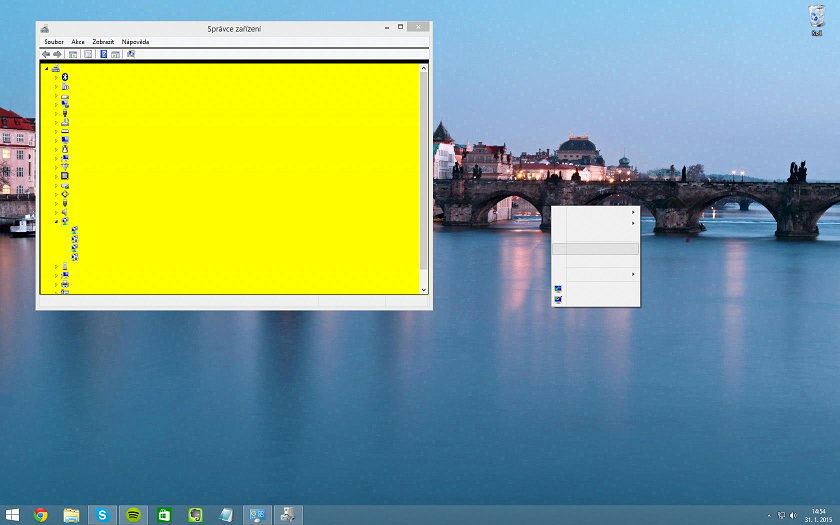Collapse the root computer node
The height and width of the screenshot is (525, 840).
pyautogui.click(x=46, y=68)
